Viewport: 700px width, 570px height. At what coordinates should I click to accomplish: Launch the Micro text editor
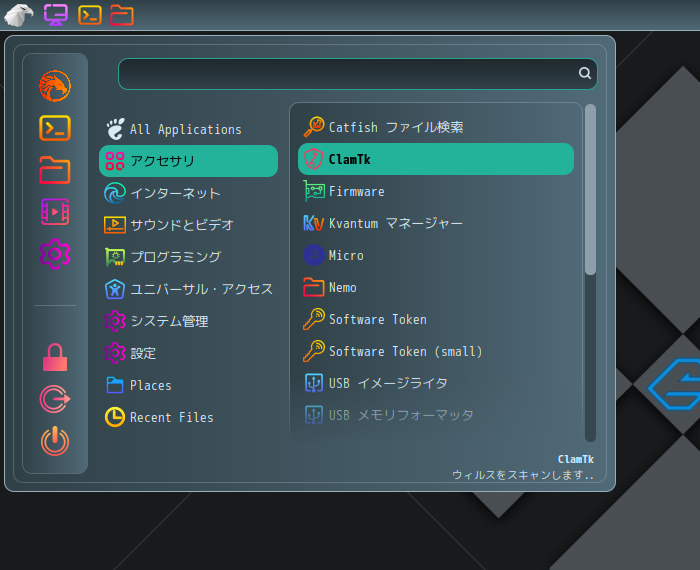pos(436,255)
